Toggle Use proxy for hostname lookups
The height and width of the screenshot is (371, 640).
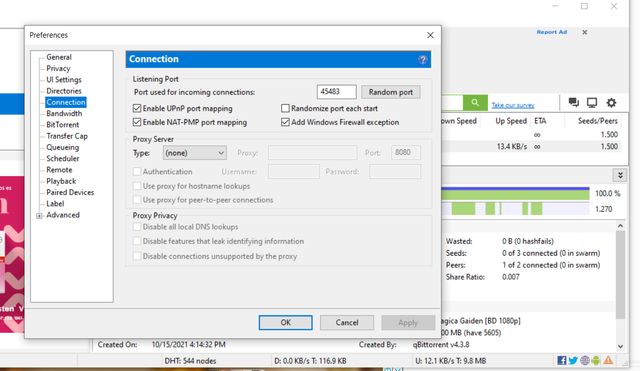tap(137, 186)
